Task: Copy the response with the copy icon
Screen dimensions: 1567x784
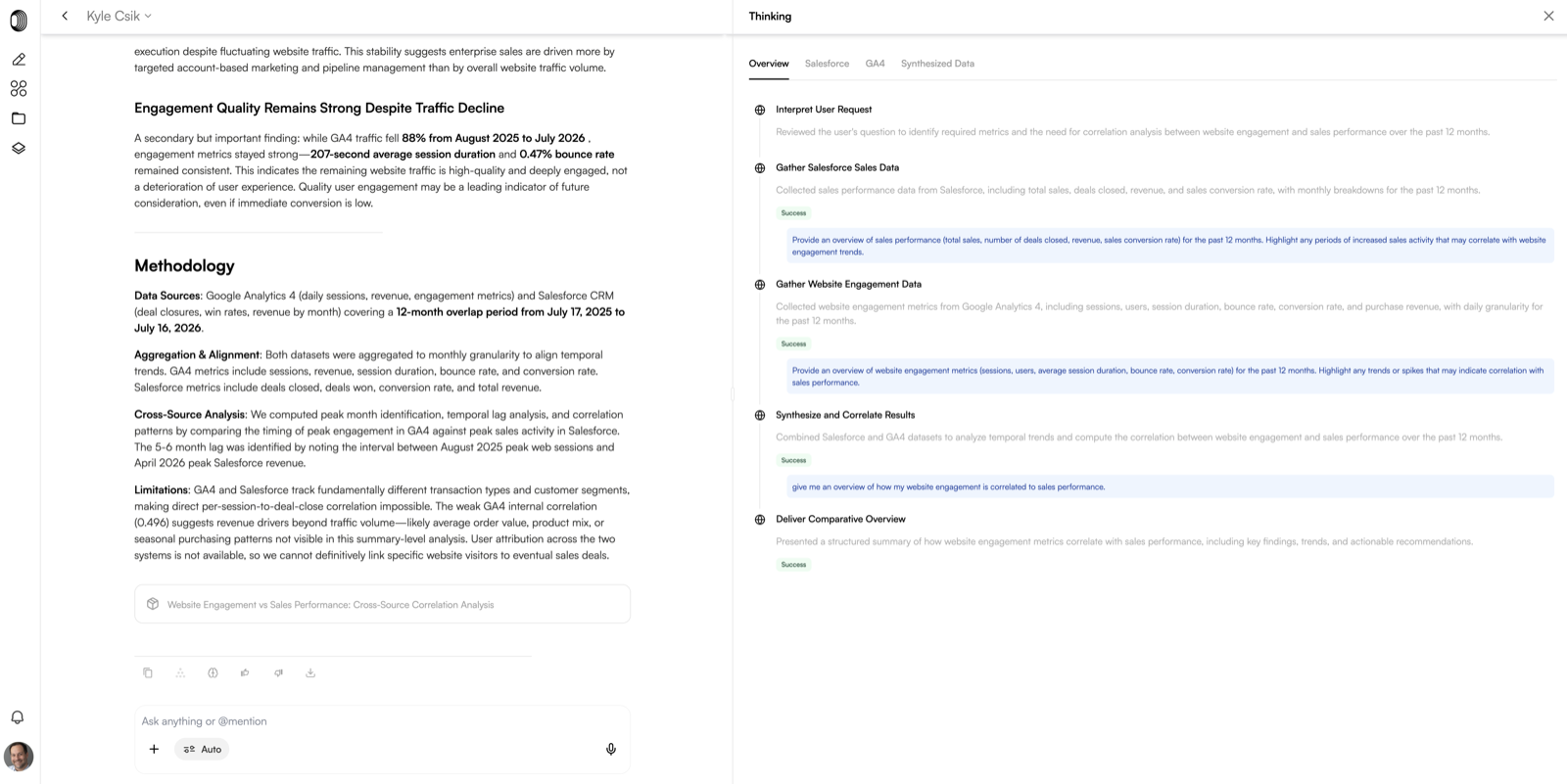Action: tap(148, 672)
